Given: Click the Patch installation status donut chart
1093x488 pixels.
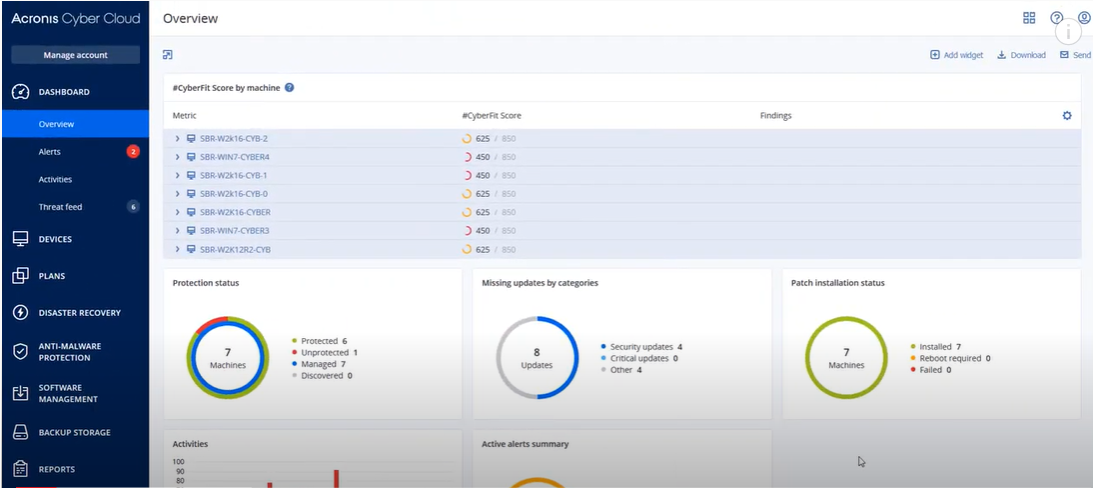Looking at the screenshot, I should pos(846,358).
